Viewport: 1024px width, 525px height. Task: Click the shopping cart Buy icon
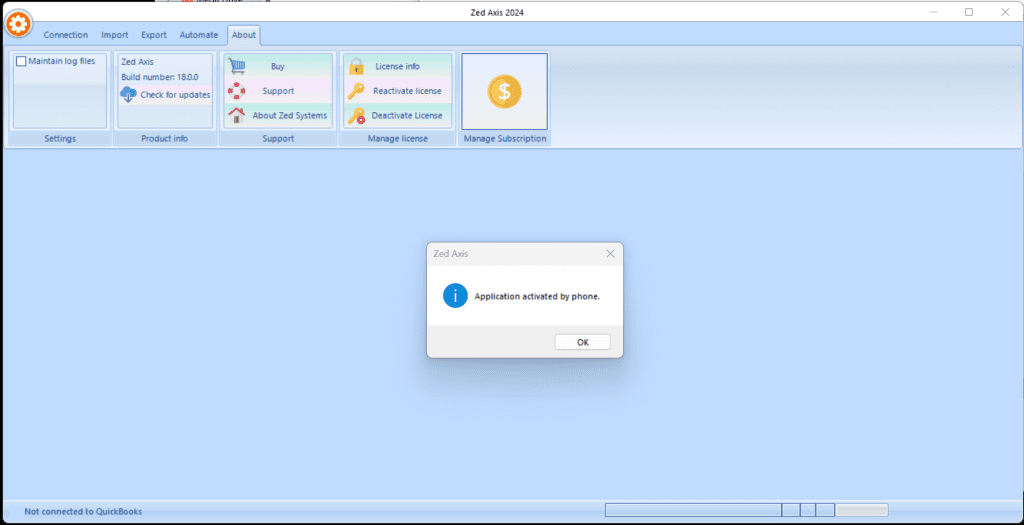[x=236, y=66]
